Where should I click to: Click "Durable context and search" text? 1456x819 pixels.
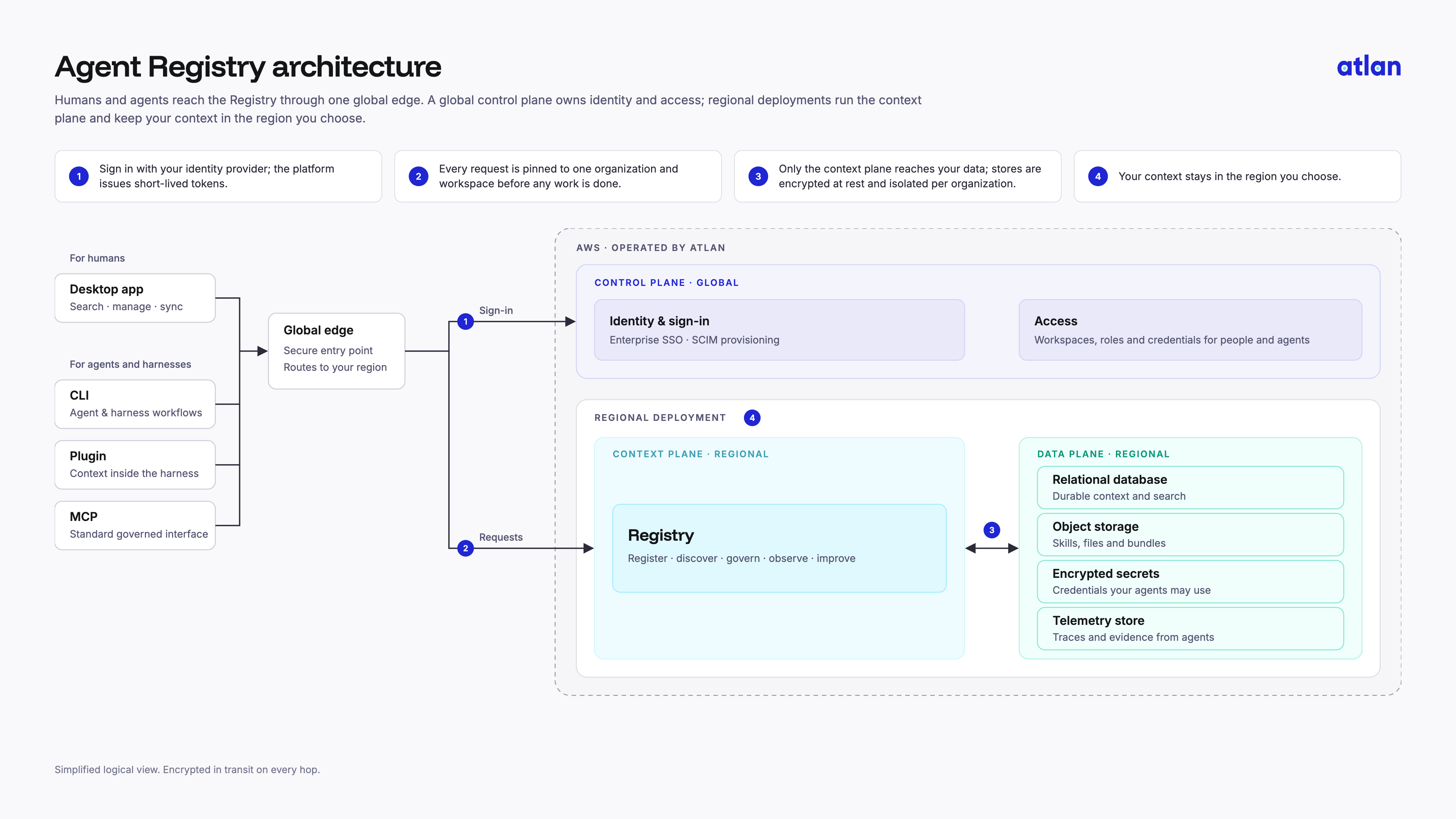point(1119,496)
